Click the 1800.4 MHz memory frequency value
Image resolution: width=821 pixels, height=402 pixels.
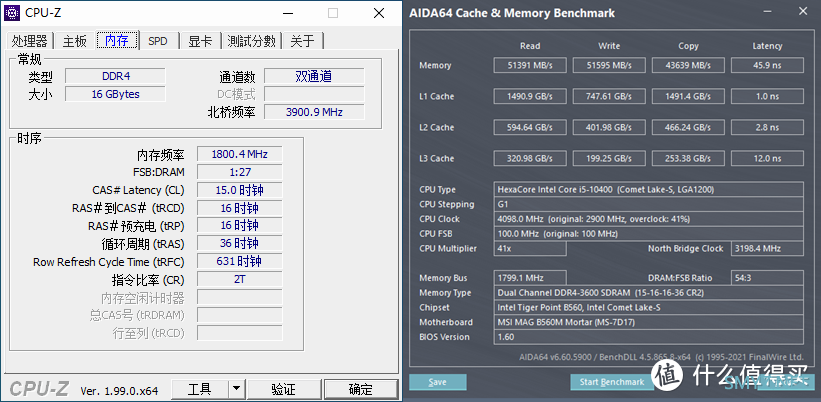tap(239, 154)
